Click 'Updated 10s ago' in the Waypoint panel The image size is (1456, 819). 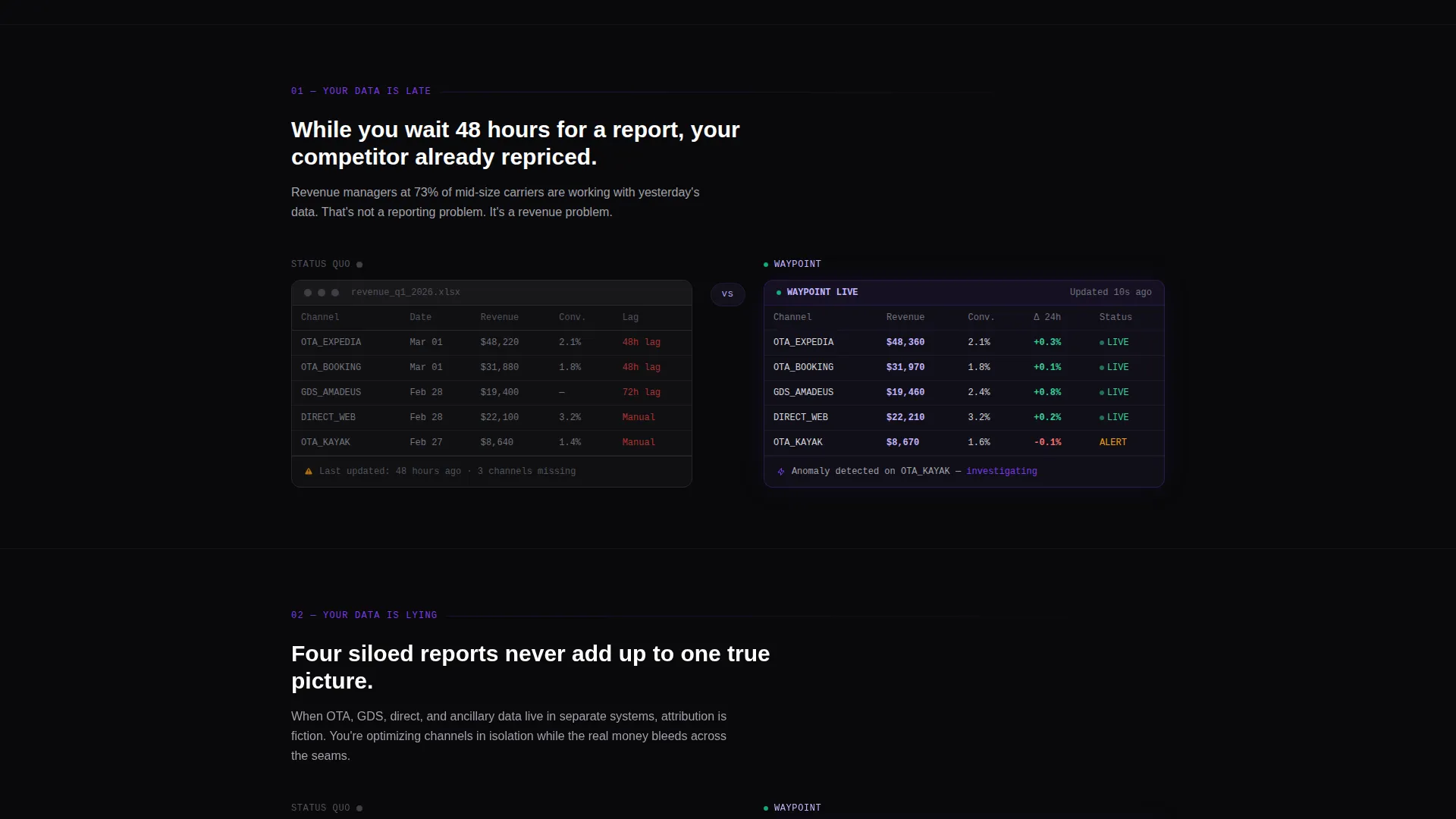tap(1110, 293)
